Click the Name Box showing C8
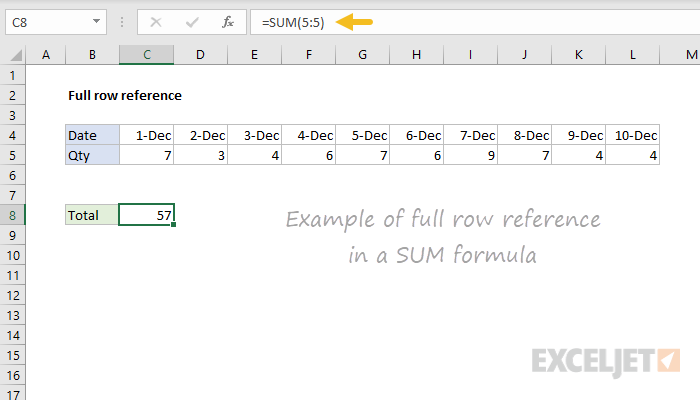Viewport: 700px width, 400px height. [56, 22]
